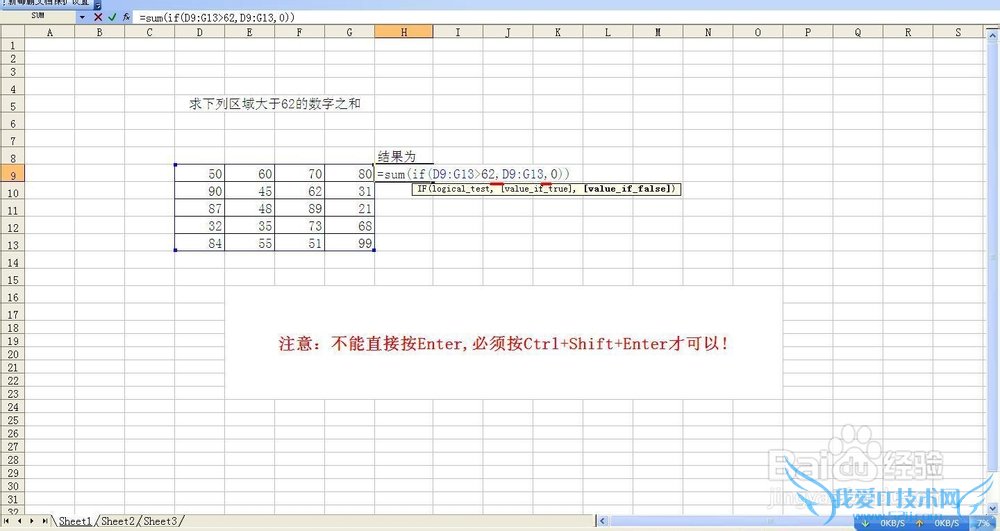This screenshot has width=1000, height=531.
Task: Go to next sheet with tab navigation arrow
Action: [31, 521]
